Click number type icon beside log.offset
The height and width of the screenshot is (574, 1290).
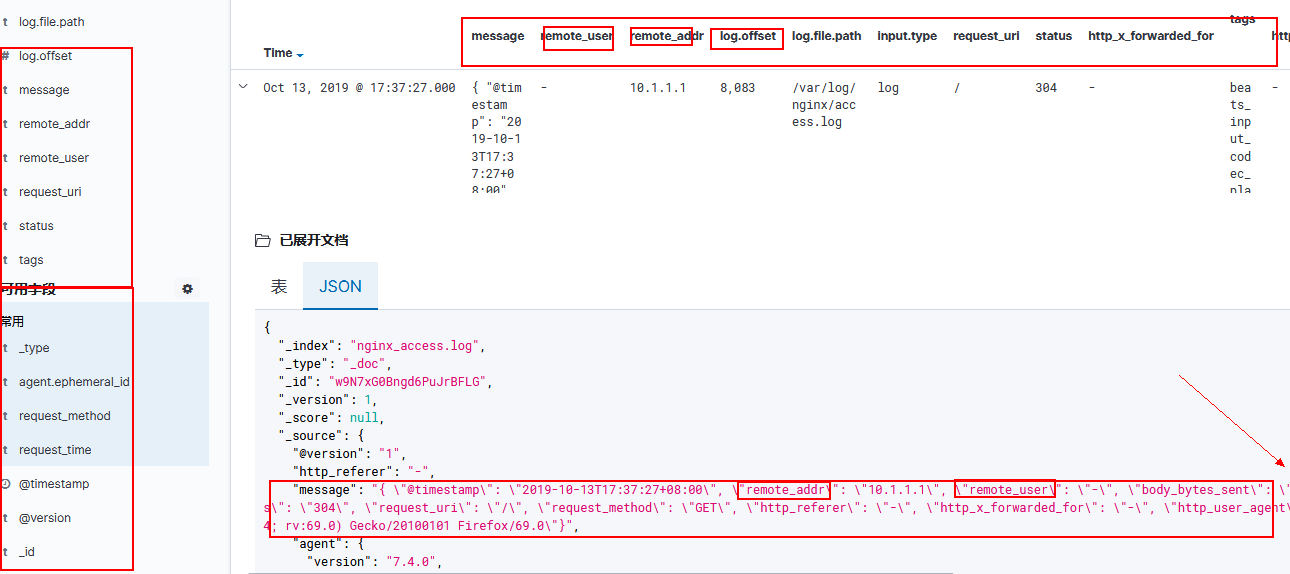point(6,56)
